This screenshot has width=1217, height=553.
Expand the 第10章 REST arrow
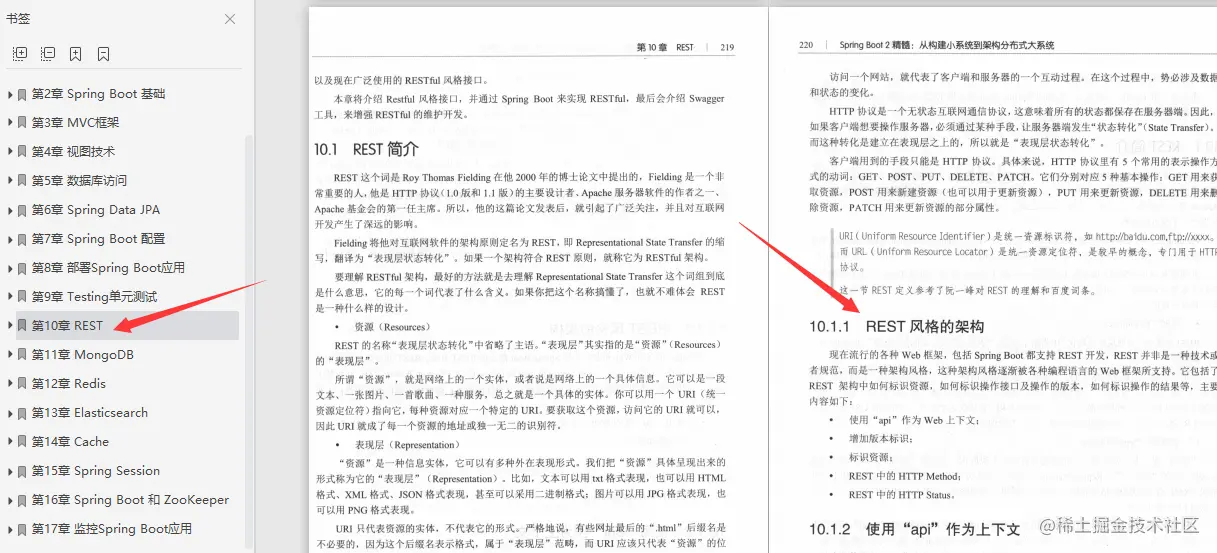click(10, 326)
